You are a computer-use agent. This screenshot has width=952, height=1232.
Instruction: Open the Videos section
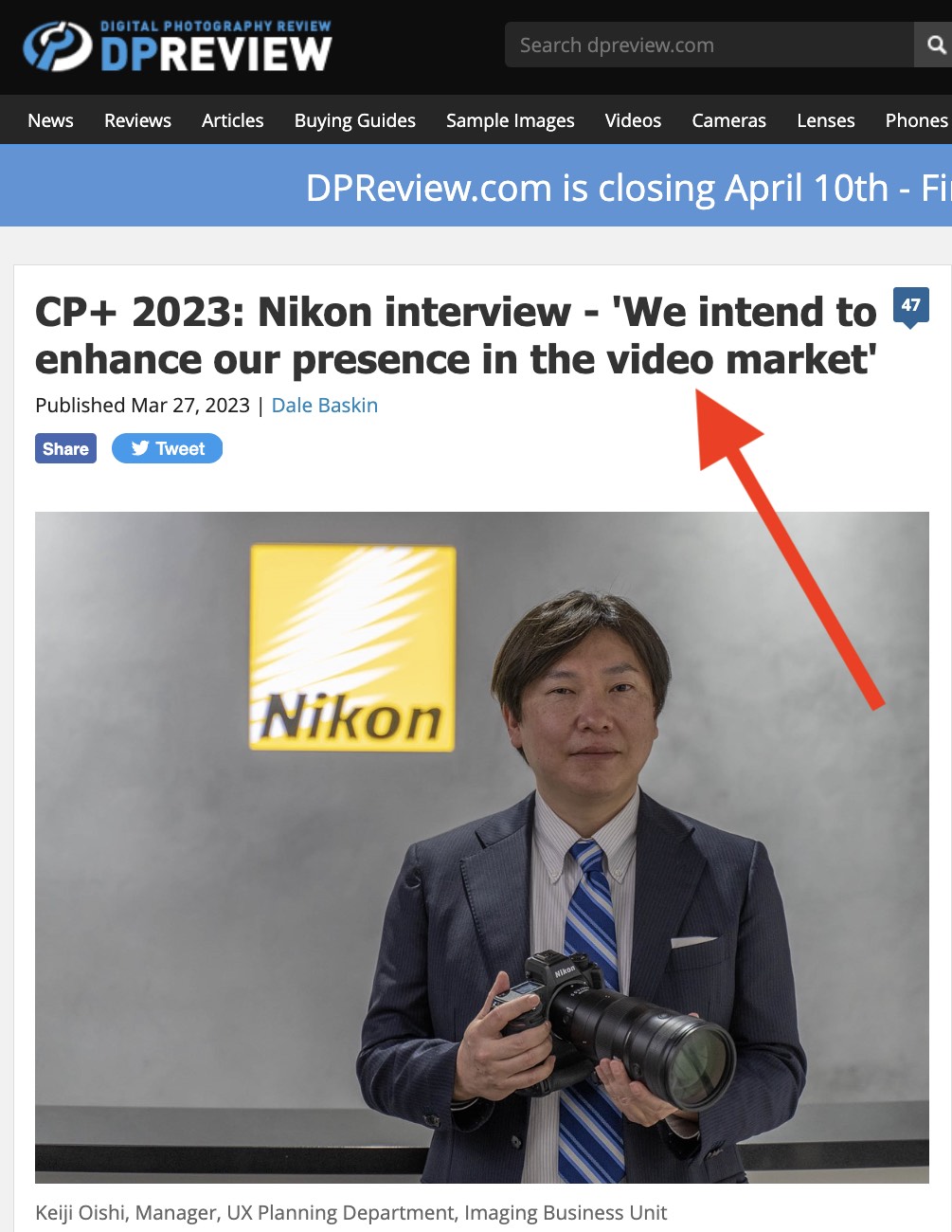[x=633, y=120]
